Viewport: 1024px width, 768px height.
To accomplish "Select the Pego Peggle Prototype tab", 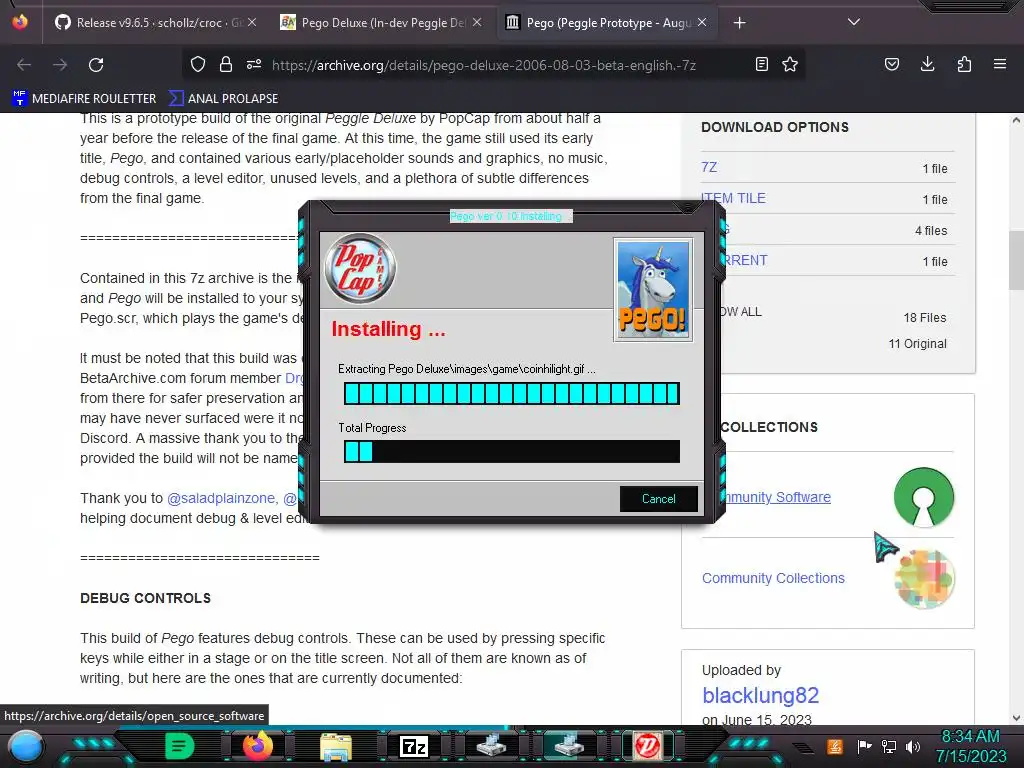I will point(607,23).
